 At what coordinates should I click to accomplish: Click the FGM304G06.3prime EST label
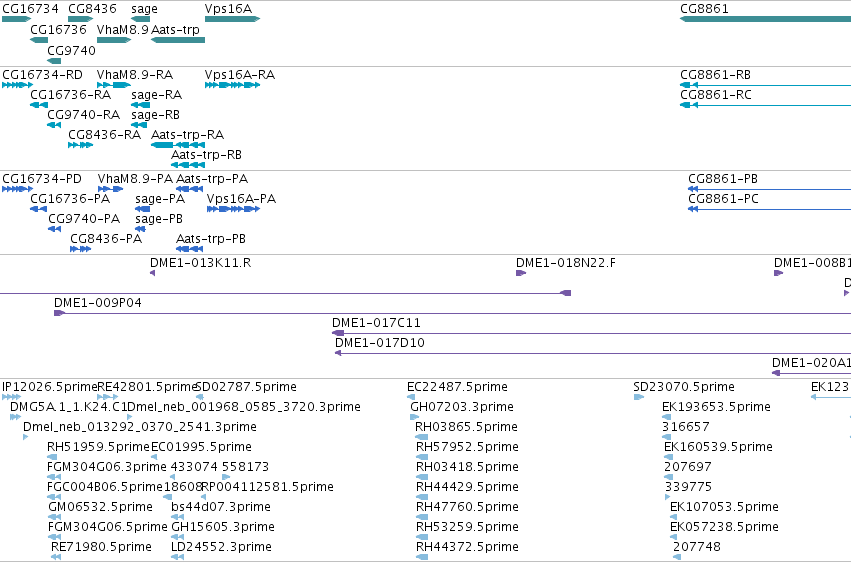pyautogui.click(x=107, y=468)
